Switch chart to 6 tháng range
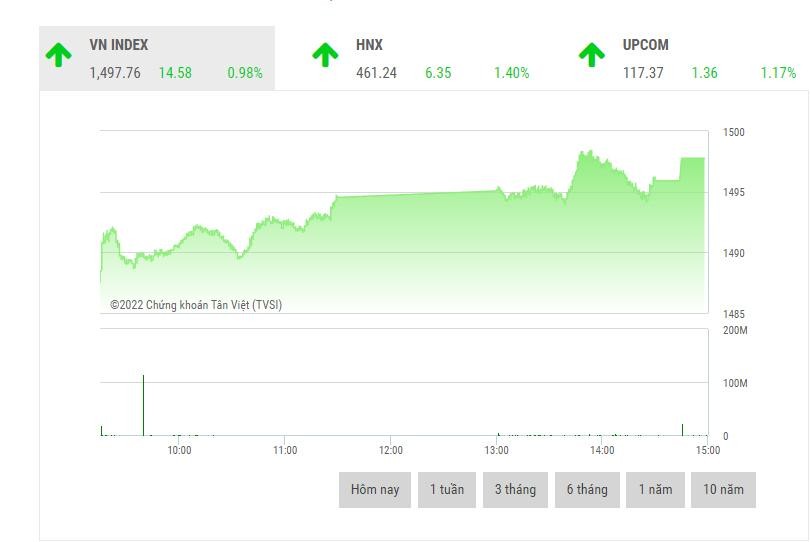The height and width of the screenshot is (542, 810). click(x=586, y=490)
